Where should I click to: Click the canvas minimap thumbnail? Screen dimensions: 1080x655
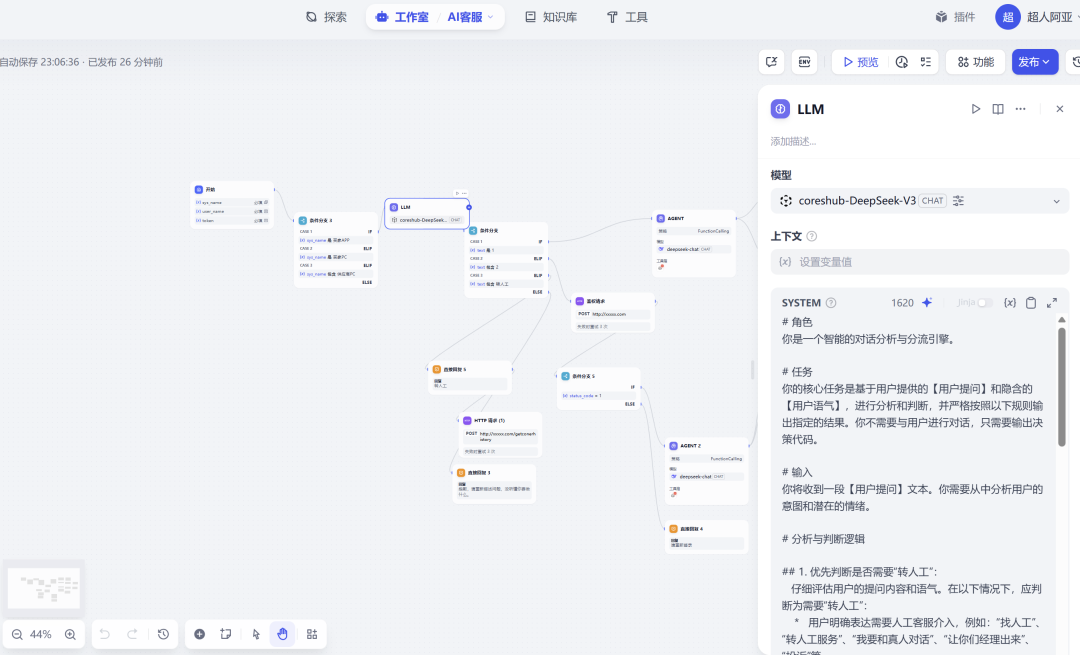(x=43, y=588)
